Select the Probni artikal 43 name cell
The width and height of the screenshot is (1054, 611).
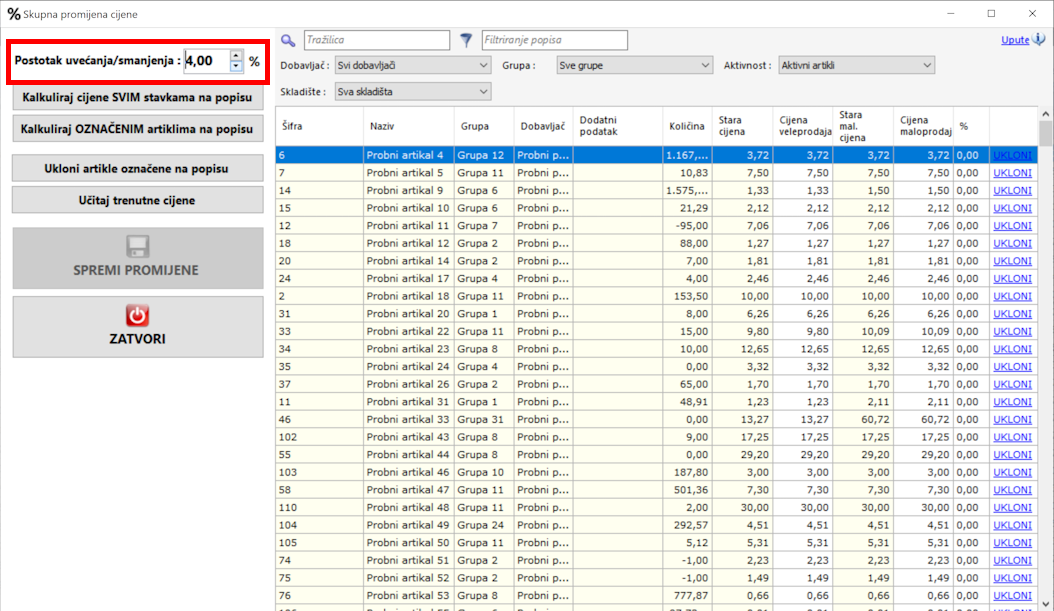(x=409, y=437)
